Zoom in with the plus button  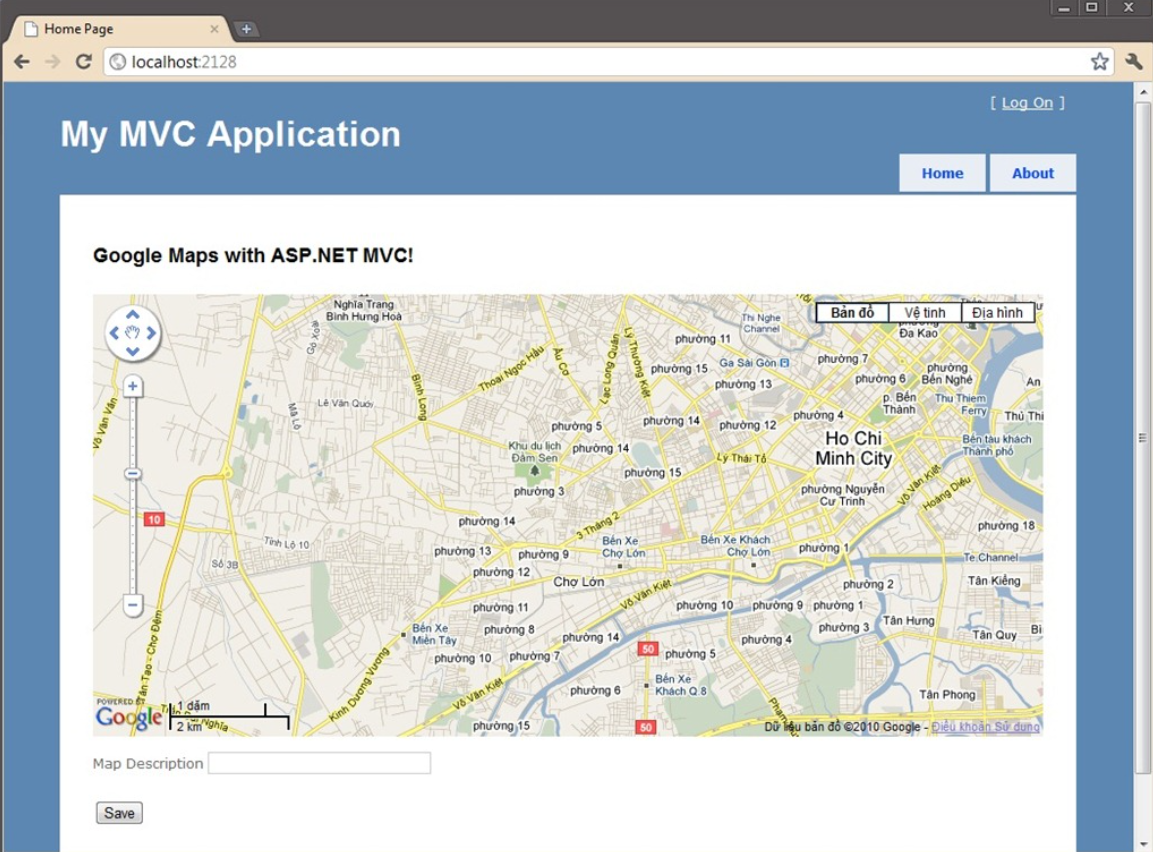tap(132, 386)
